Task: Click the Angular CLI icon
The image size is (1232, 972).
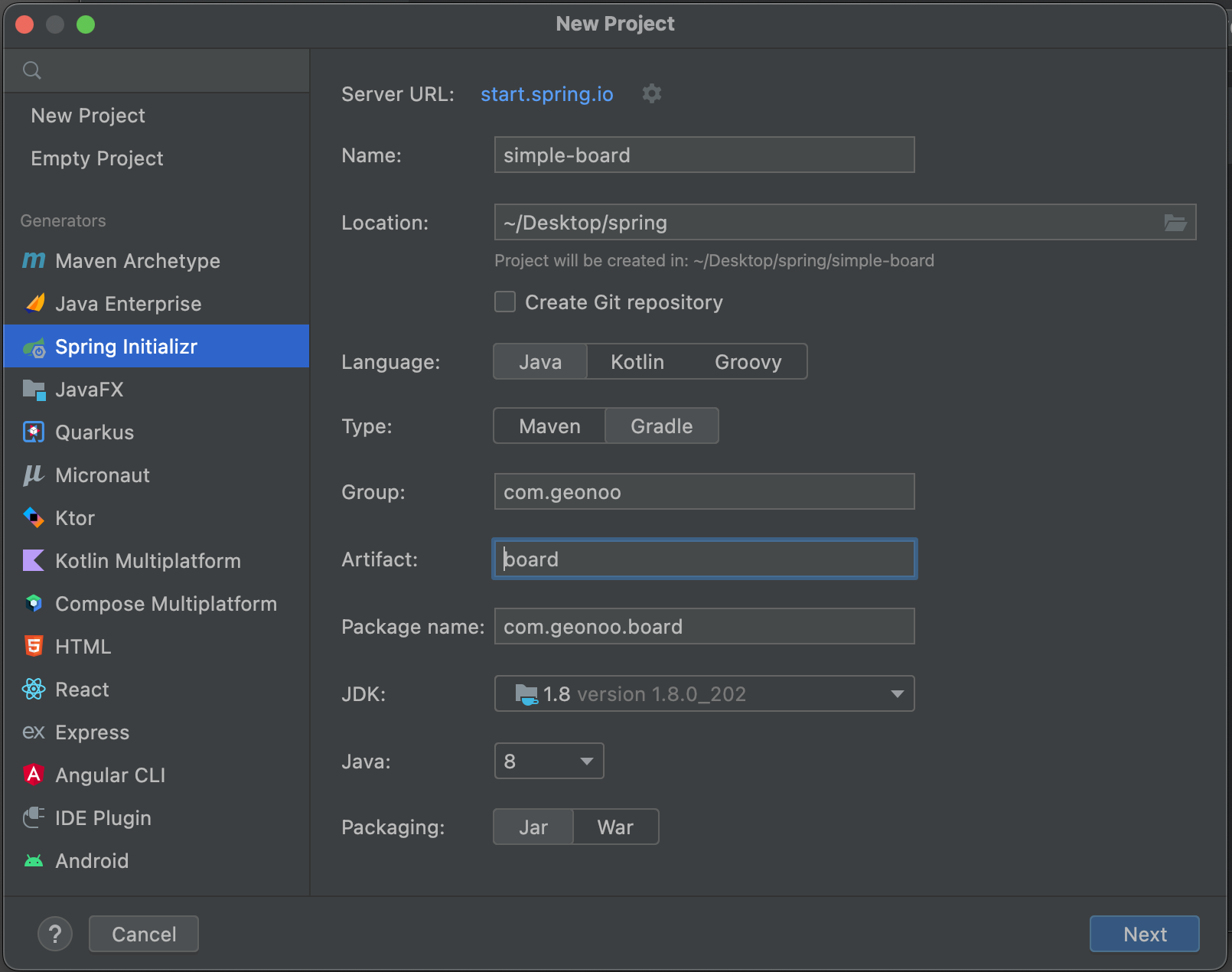Action: pos(34,775)
